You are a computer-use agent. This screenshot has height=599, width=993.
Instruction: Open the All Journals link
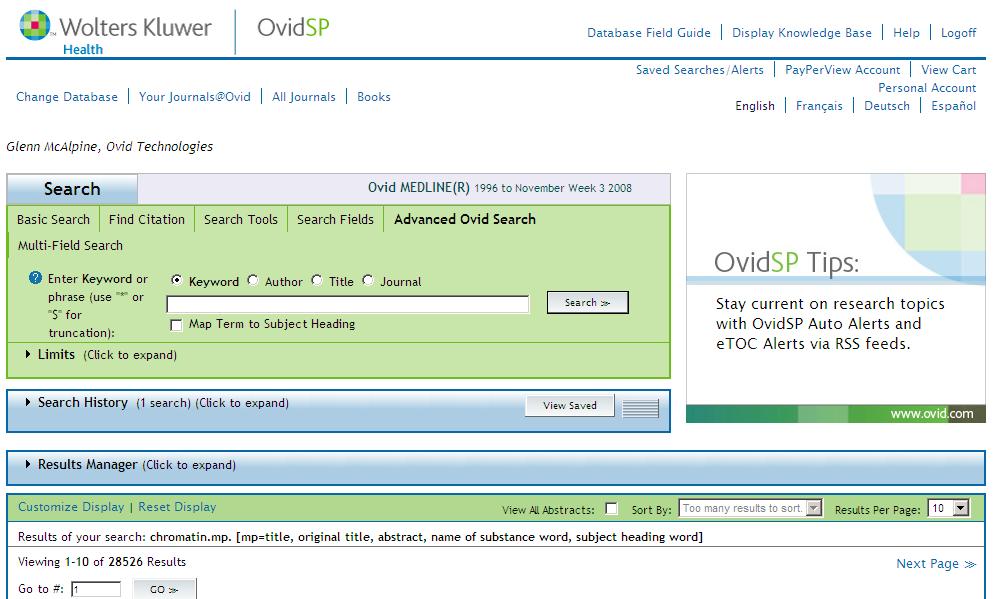coord(304,97)
